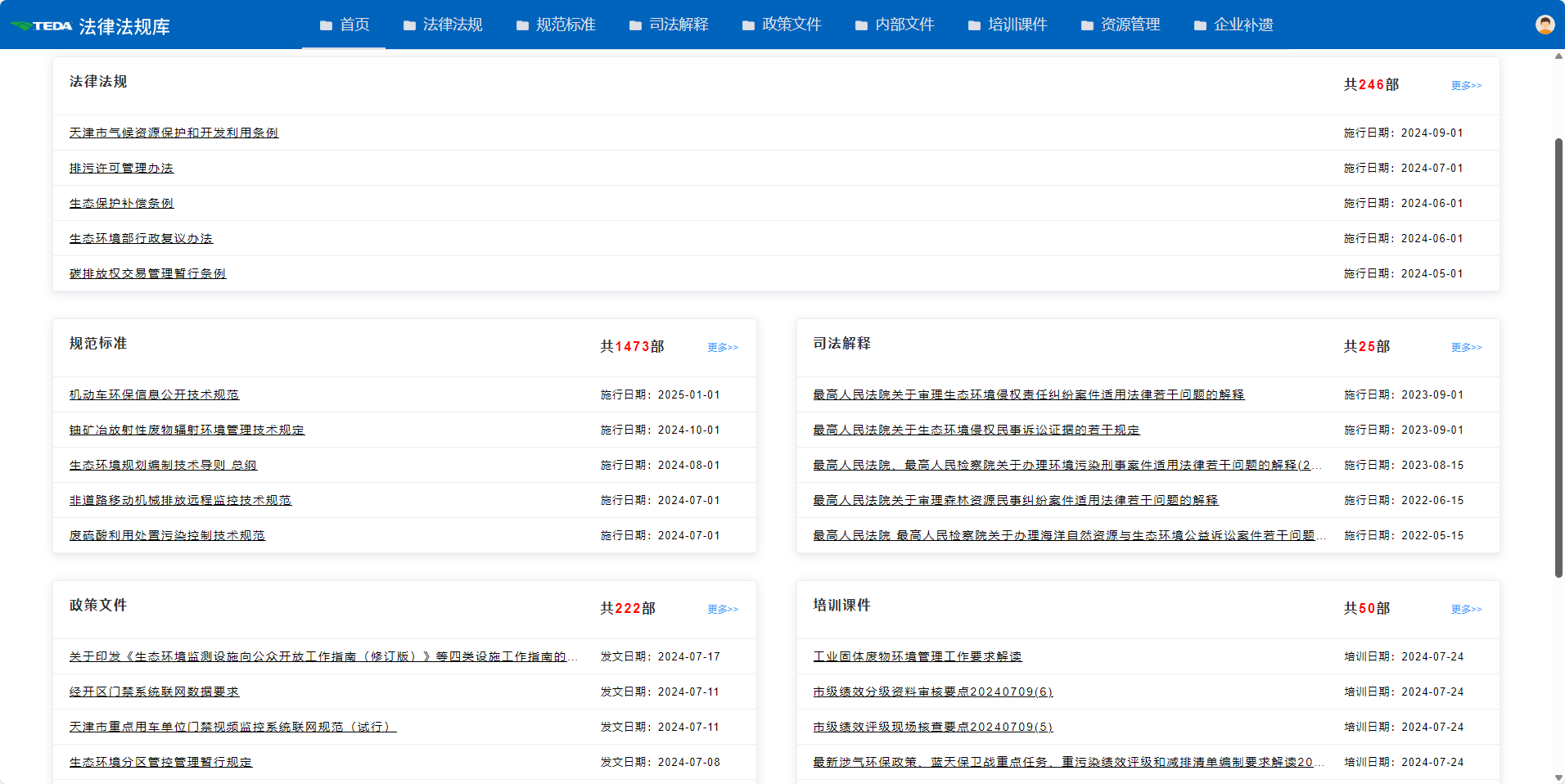Click 发文日期：2024-07-17 date text
The image size is (1565, 784).
661,656
